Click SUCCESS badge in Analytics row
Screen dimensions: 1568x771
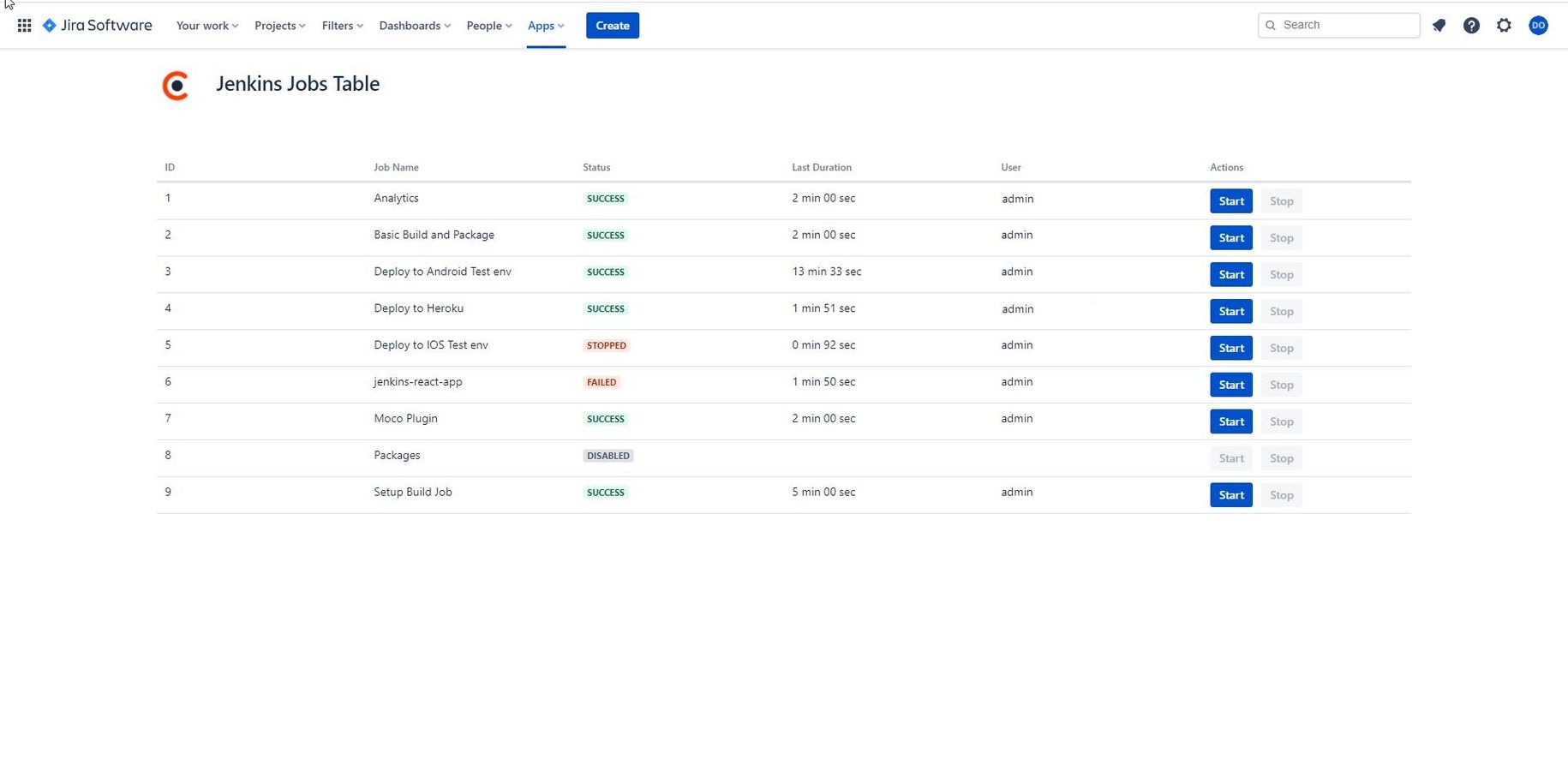click(x=605, y=199)
